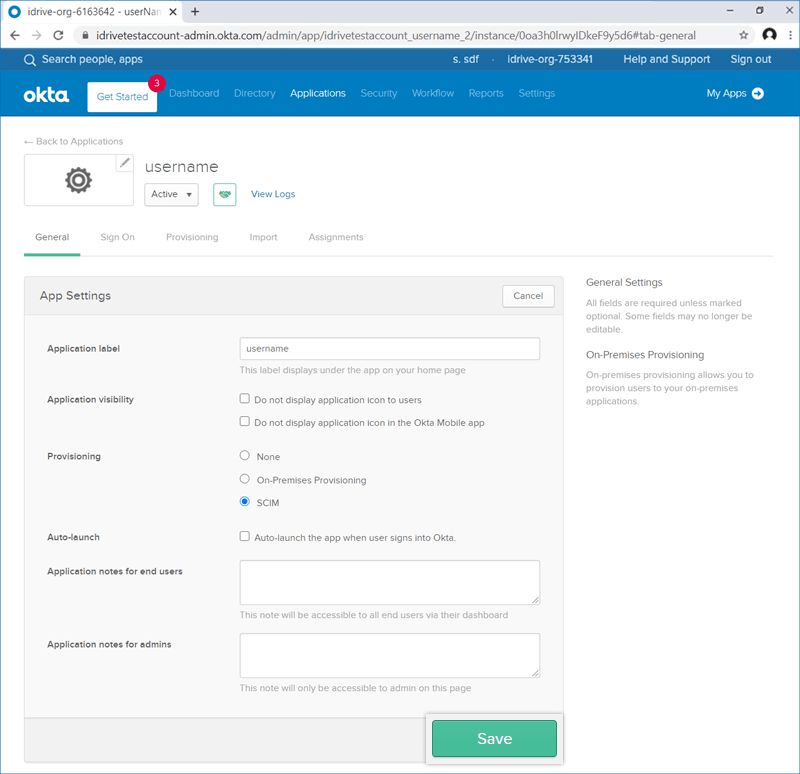This screenshot has height=774, width=800.
Task: Click the site padlock icon
Action: [x=85, y=35]
